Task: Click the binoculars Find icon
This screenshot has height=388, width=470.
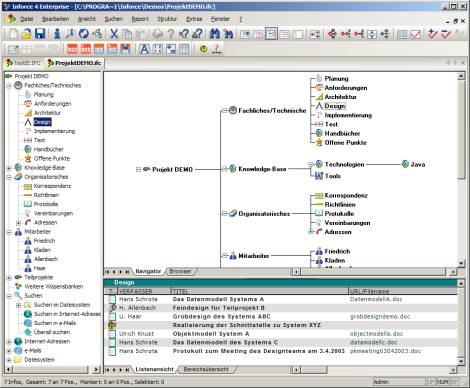Action: [215, 34]
